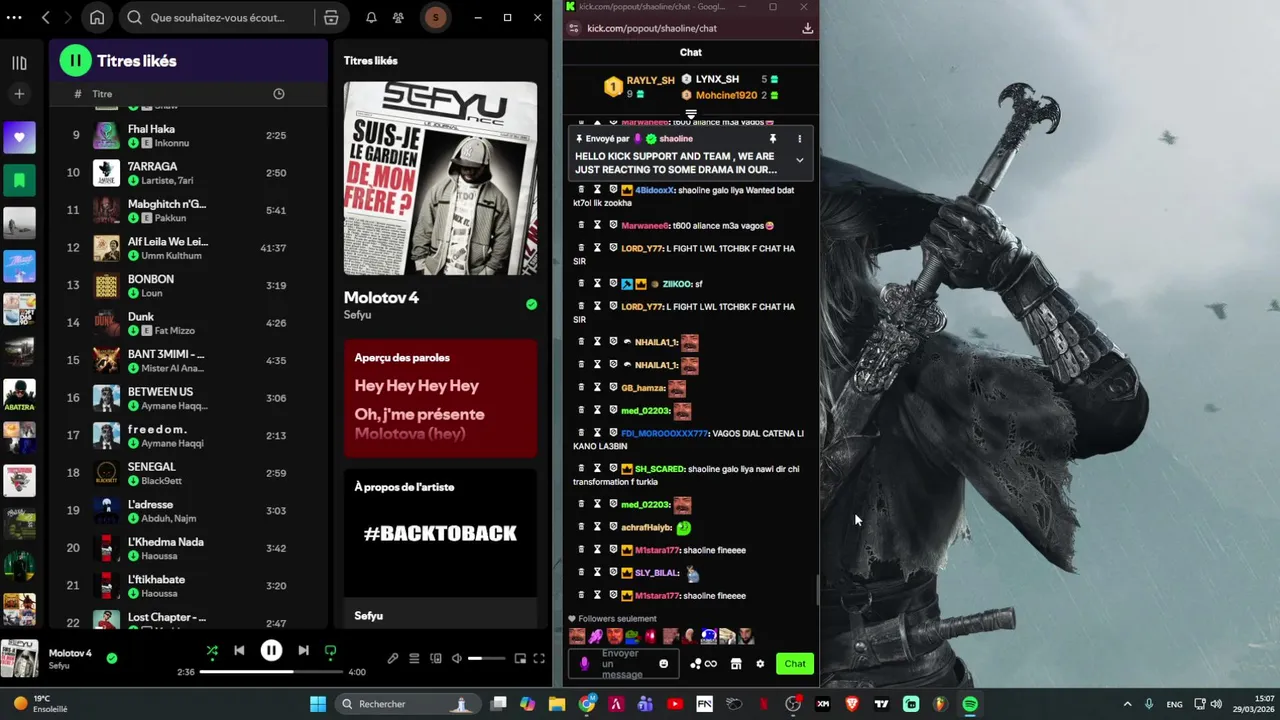
Task: Click the Kick chat address bar URL
Action: (652, 28)
